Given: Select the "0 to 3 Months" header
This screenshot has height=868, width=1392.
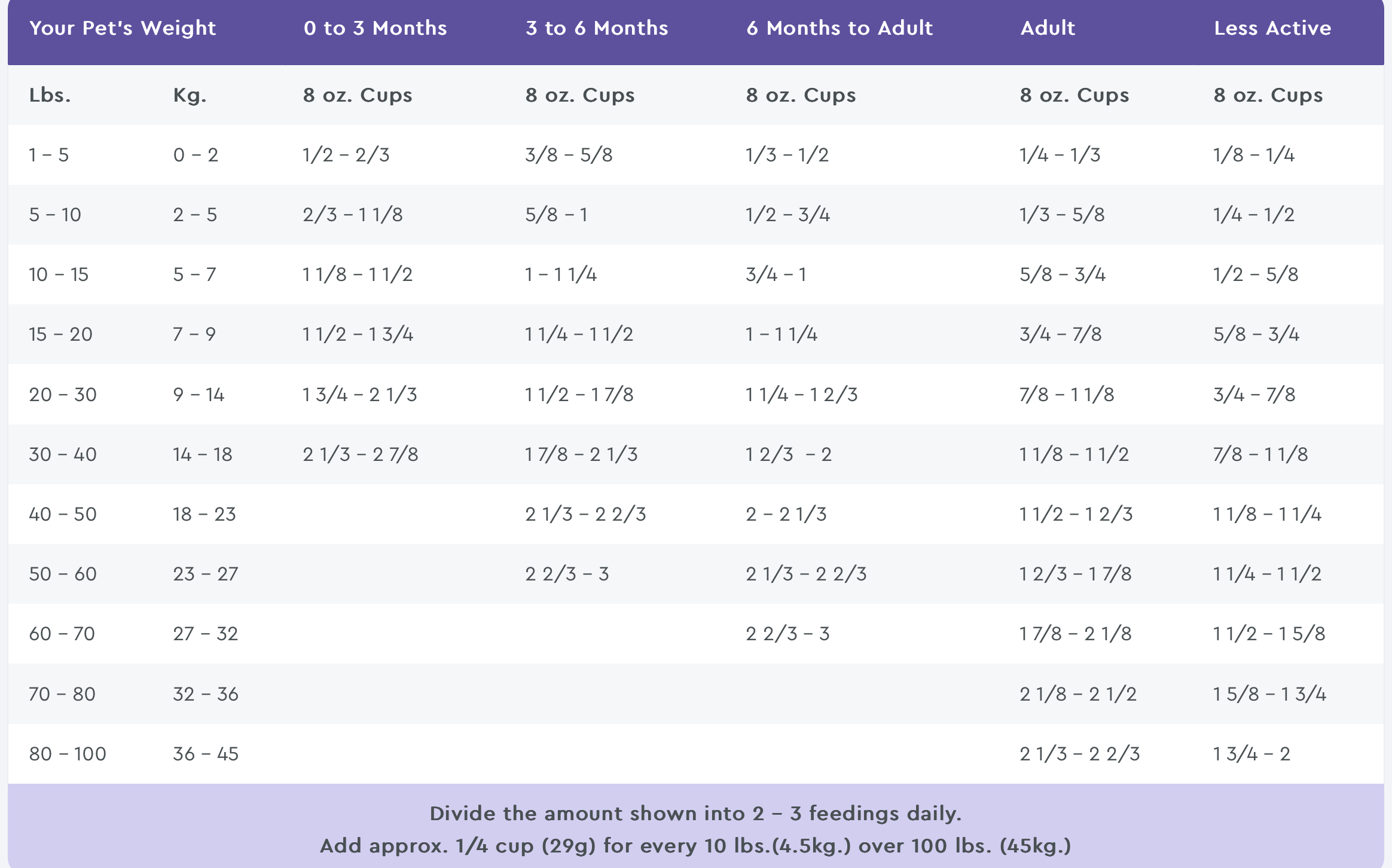Looking at the screenshot, I should point(375,28).
